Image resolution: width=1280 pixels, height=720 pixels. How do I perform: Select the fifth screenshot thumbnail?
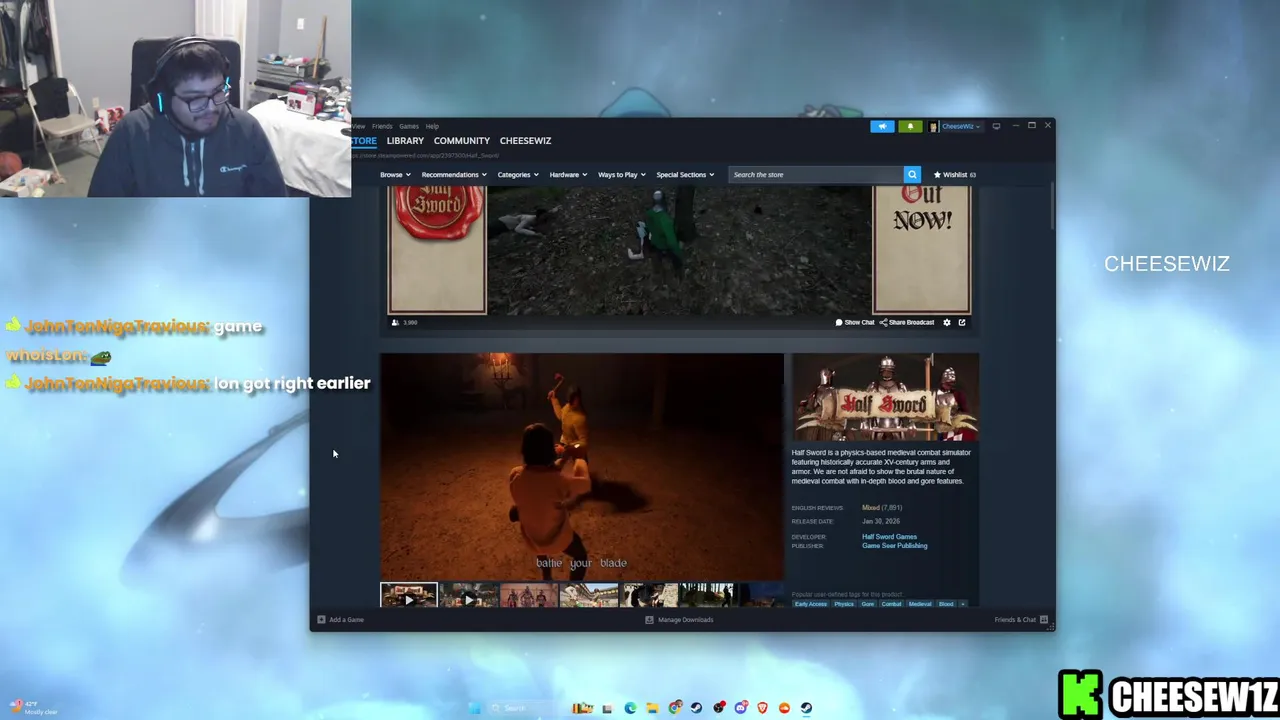(649, 596)
